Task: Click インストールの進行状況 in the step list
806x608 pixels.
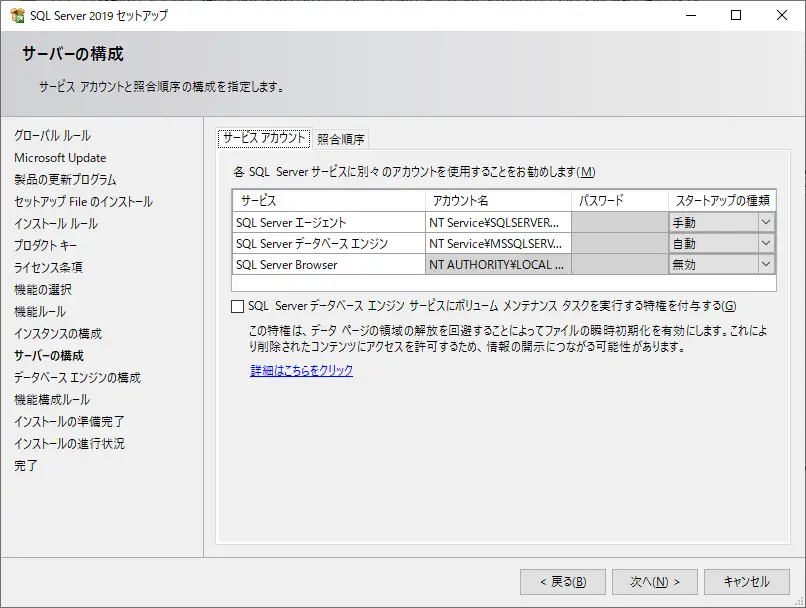Action: pos(69,444)
